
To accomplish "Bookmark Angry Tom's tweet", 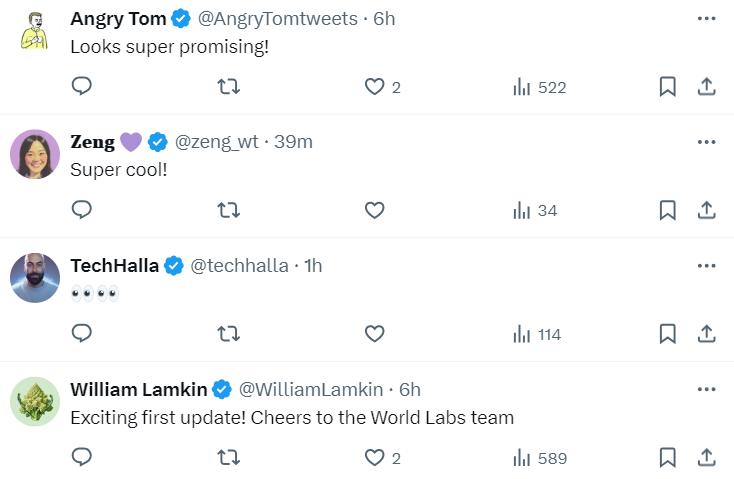I will [667, 87].
